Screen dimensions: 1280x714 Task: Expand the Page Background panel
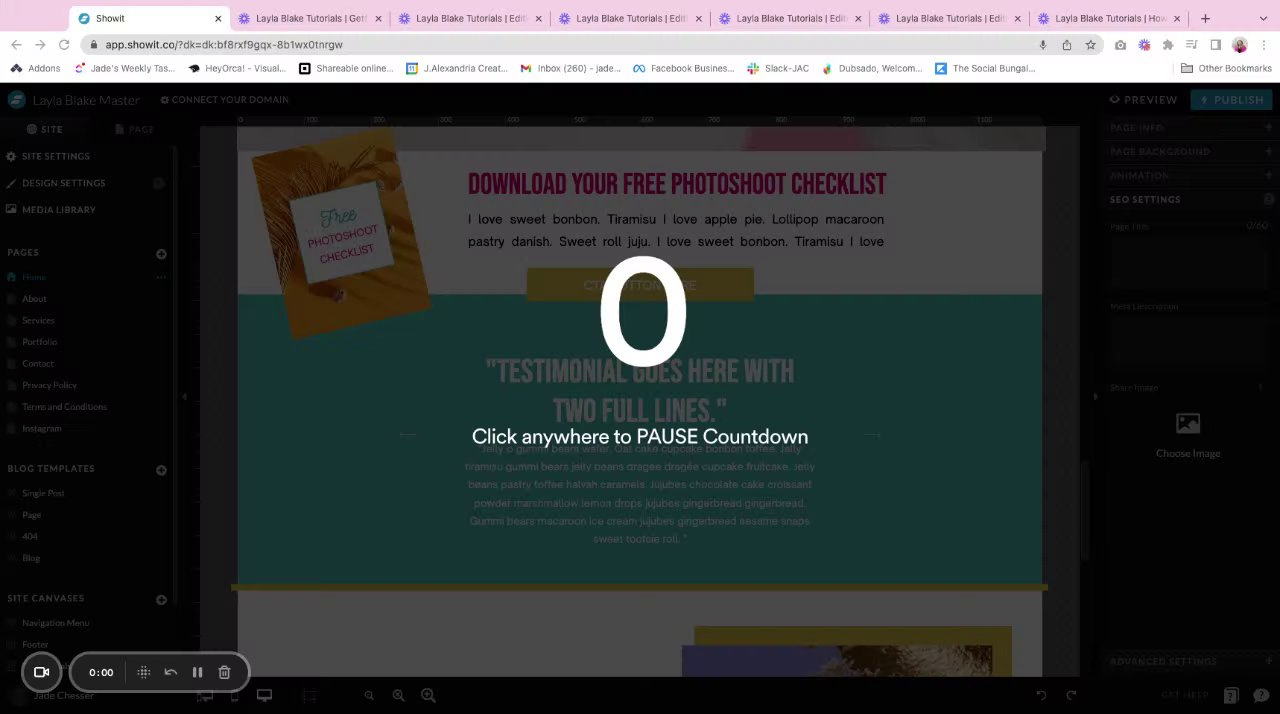(x=1191, y=152)
